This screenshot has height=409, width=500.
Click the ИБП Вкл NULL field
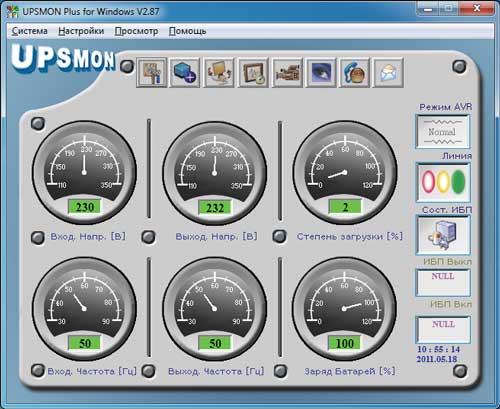click(x=443, y=330)
